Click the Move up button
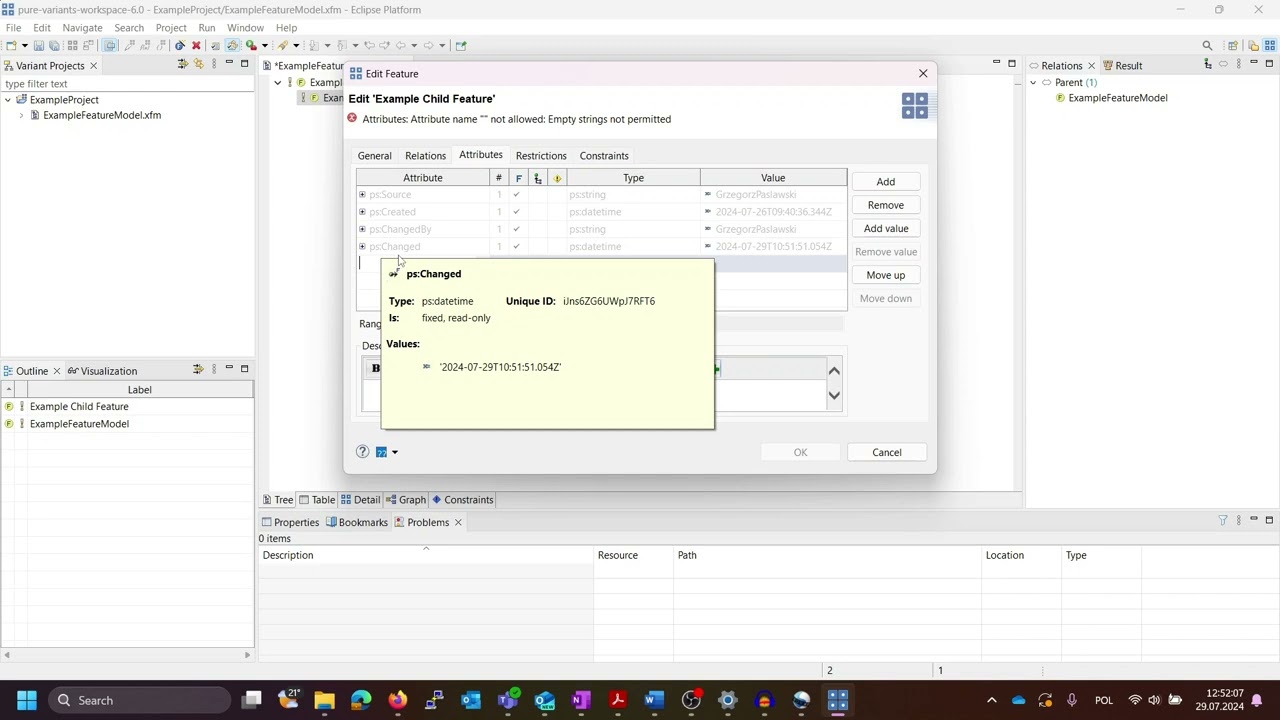The image size is (1280, 720). tap(886, 275)
